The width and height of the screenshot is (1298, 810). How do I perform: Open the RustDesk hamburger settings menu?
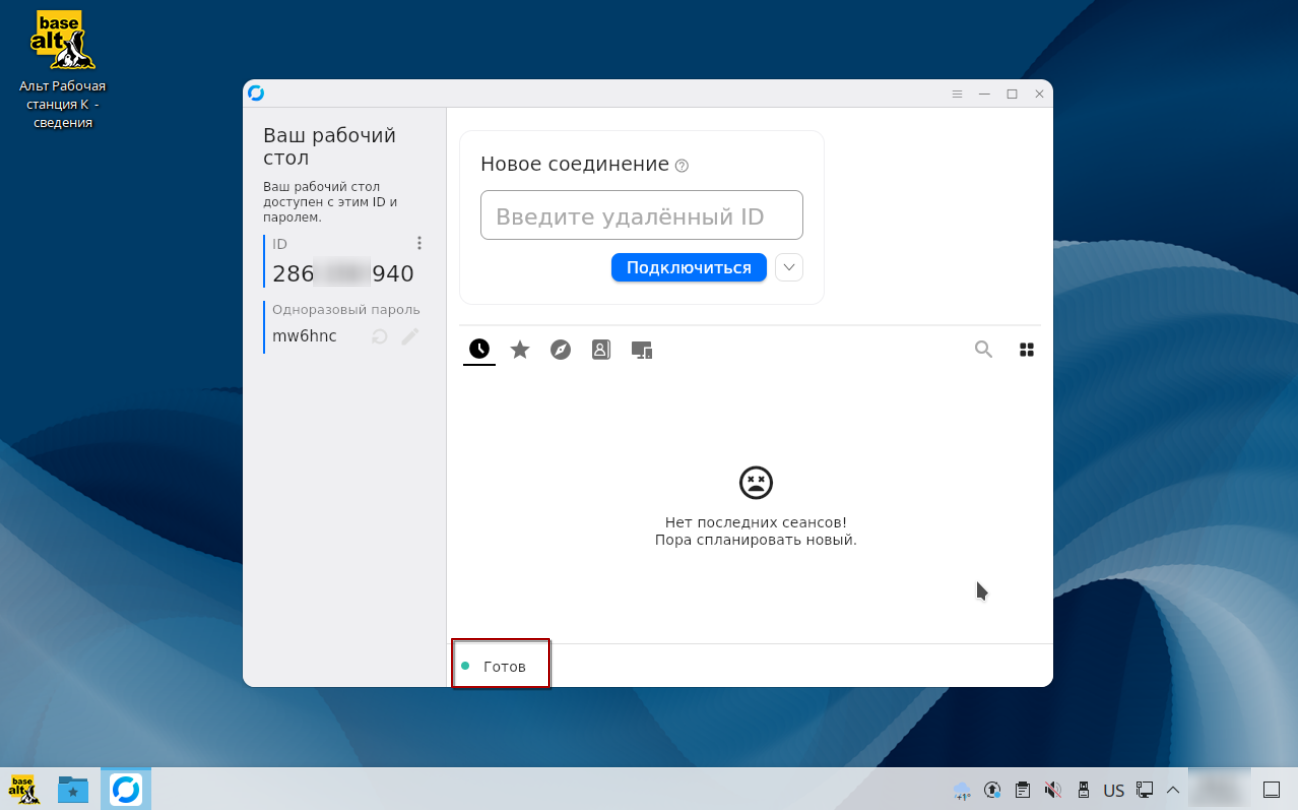[957, 94]
